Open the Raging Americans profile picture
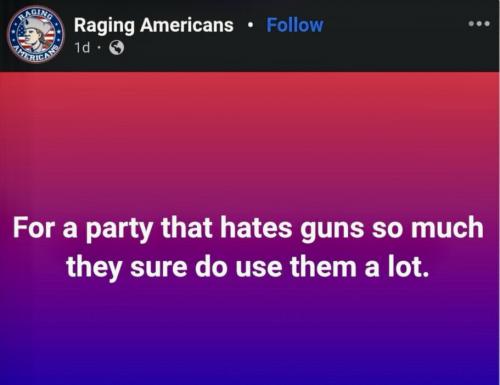The image size is (500, 385). (36, 34)
